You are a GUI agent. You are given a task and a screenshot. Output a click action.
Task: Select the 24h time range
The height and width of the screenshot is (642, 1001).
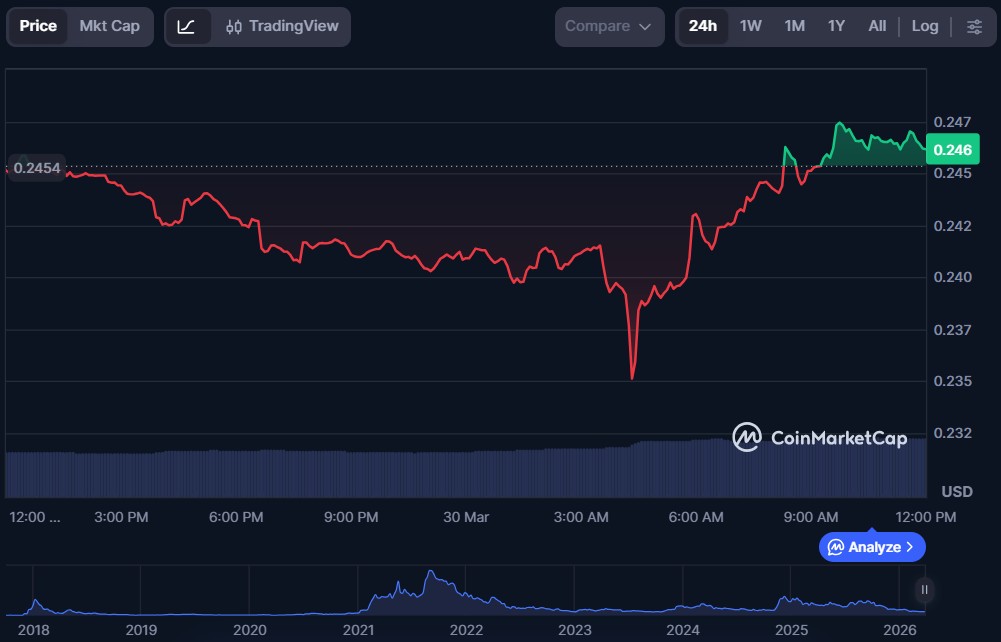pos(703,26)
